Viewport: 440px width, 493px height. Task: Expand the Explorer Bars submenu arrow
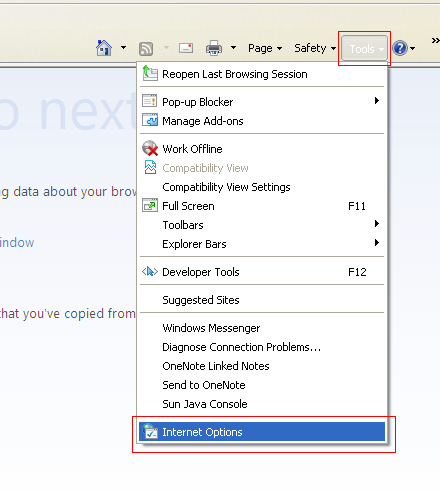click(x=377, y=242)
